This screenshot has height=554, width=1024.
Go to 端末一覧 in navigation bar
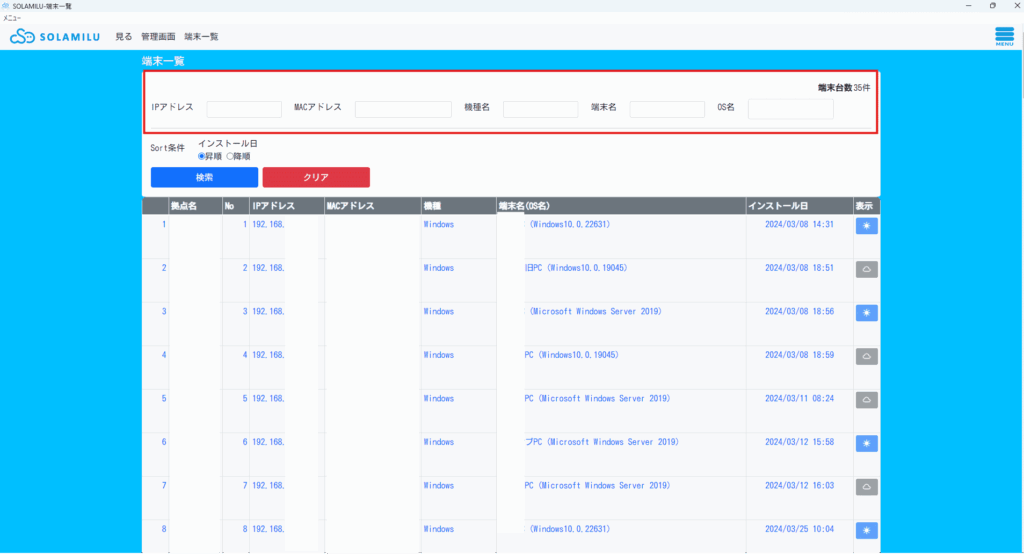tap(201, 37)
